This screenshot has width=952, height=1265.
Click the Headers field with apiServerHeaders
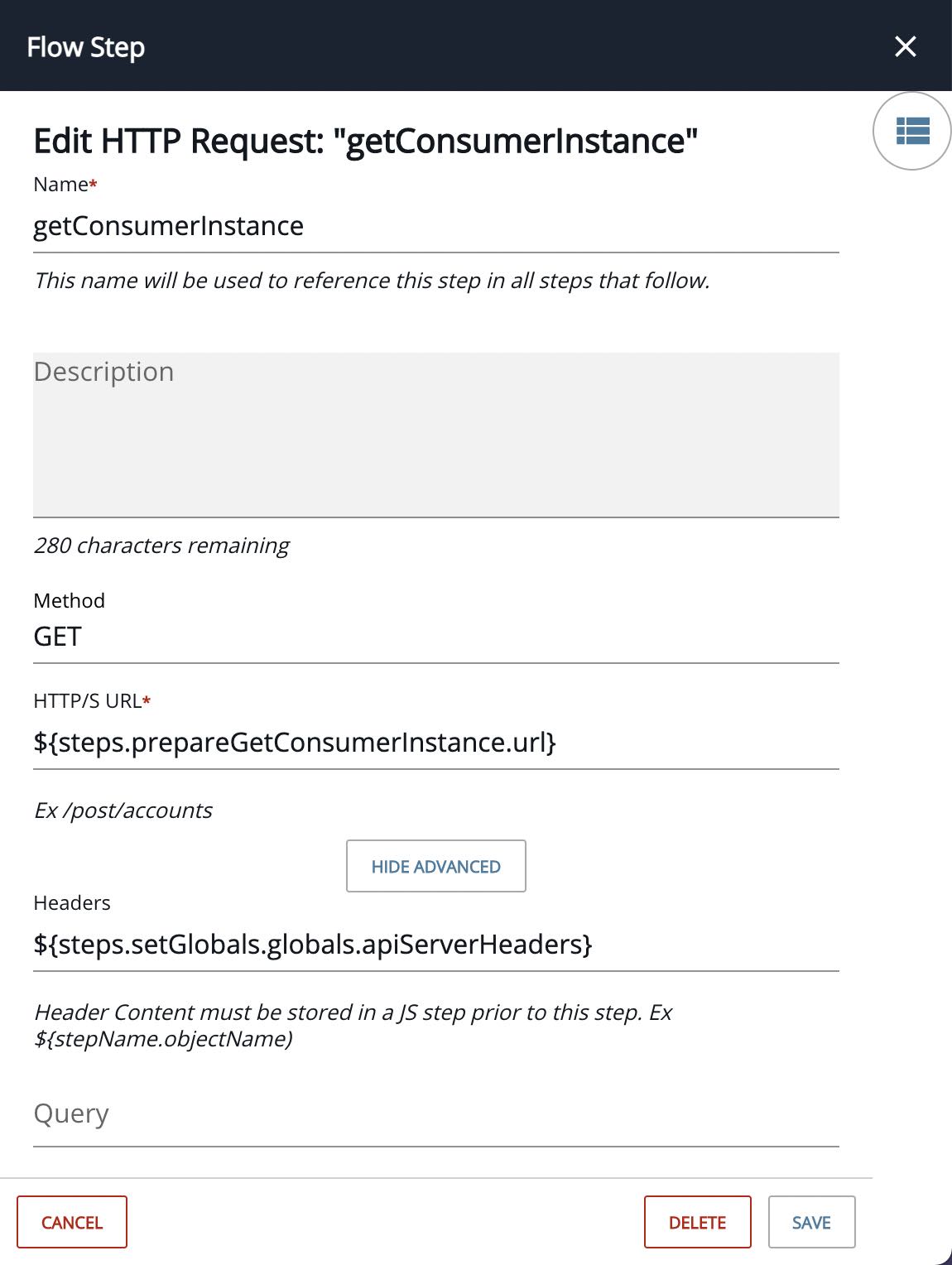436,945
